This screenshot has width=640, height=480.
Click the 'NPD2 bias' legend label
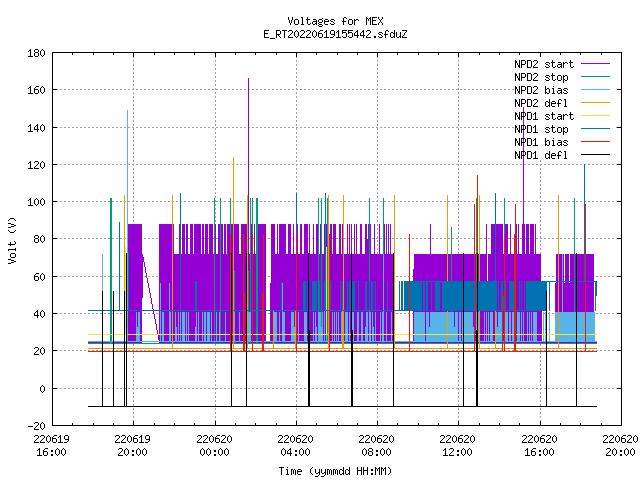pos(541,90)
